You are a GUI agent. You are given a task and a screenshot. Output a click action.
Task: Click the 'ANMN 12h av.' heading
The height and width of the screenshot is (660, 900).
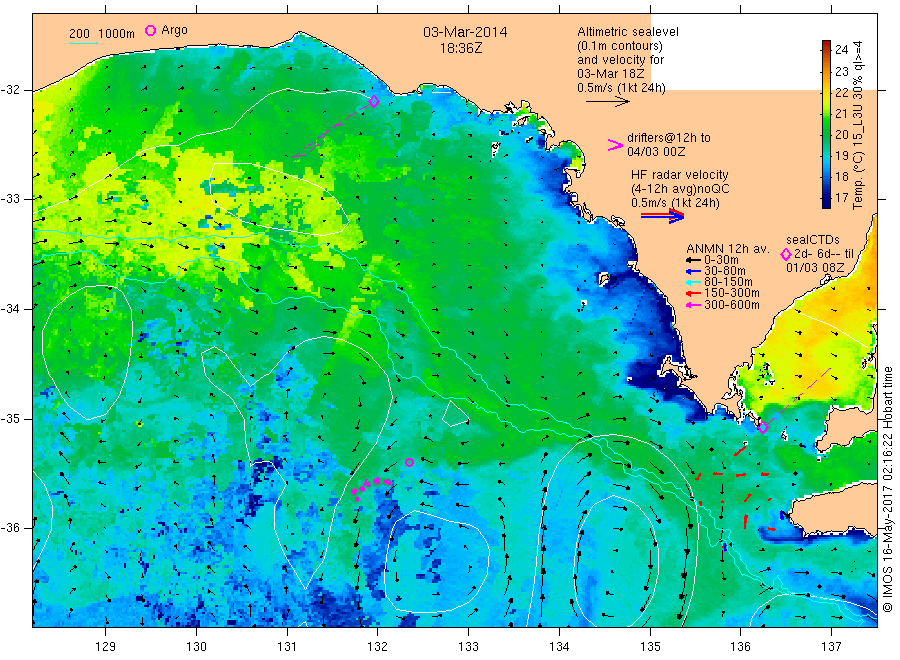[x=727, y=249]
